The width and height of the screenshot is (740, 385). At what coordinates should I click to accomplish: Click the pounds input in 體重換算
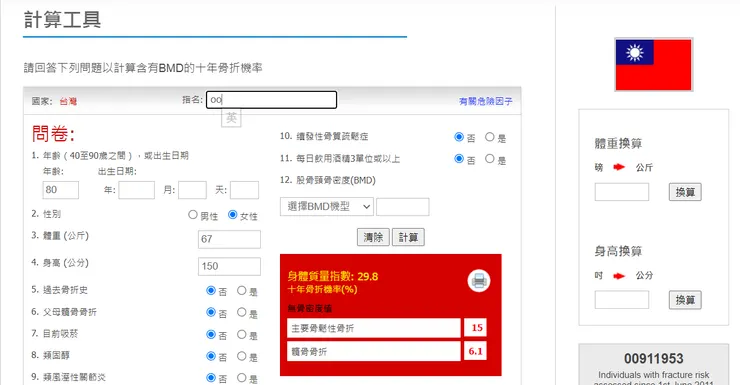click(622, 192)
